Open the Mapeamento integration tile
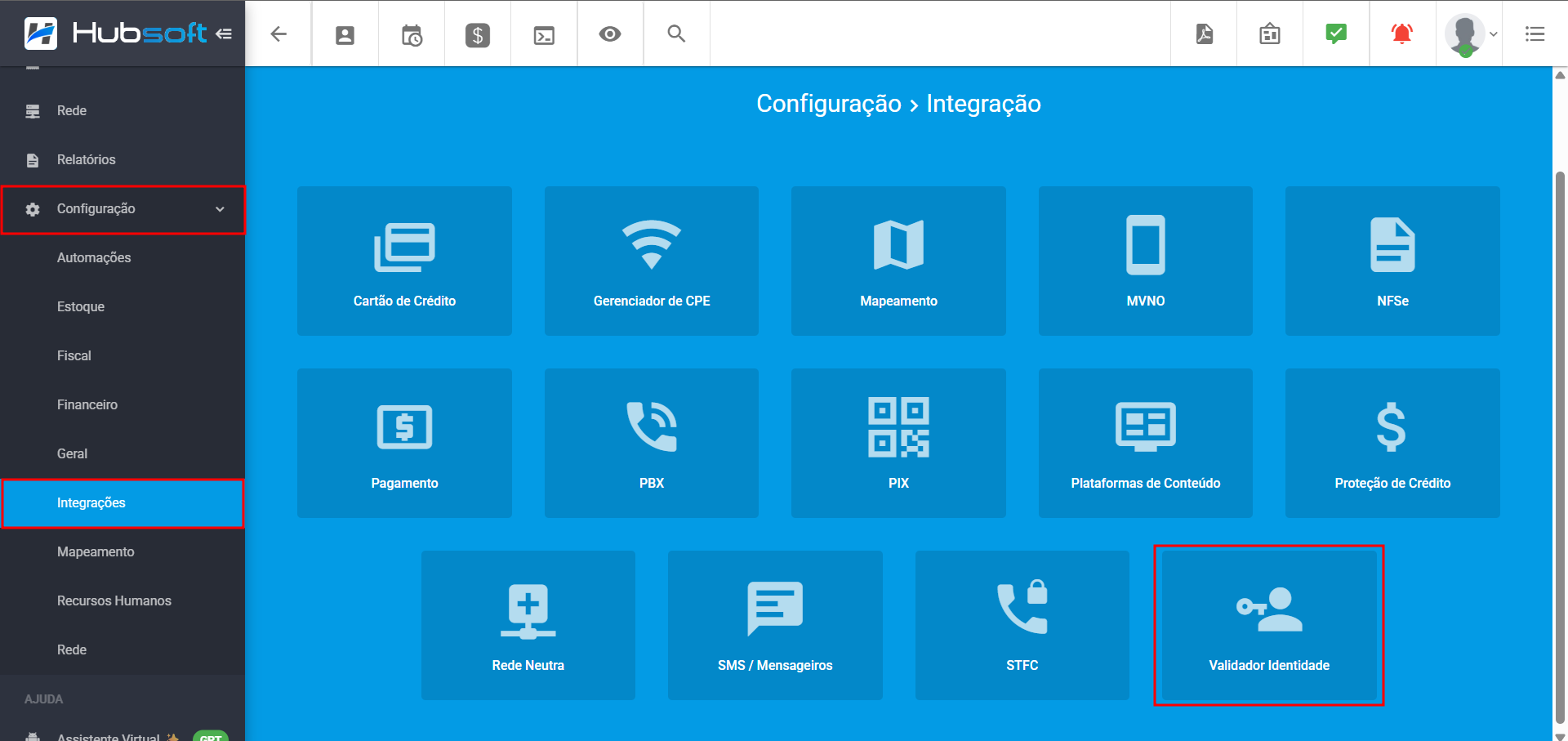This screenshot has height=741, width=1568. click(898, 261)
